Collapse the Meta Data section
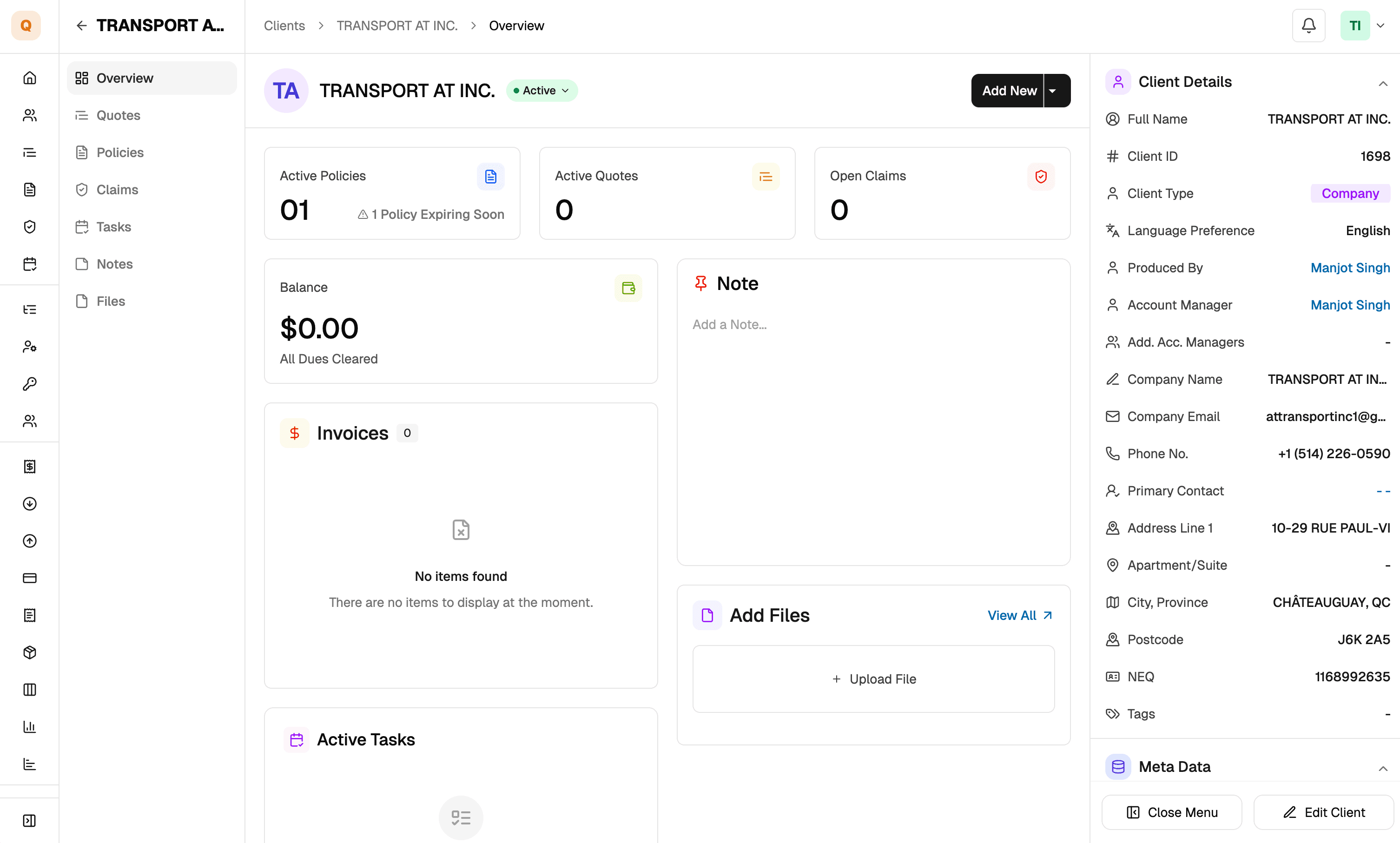1400x843 pixels. coord(1382,768)
